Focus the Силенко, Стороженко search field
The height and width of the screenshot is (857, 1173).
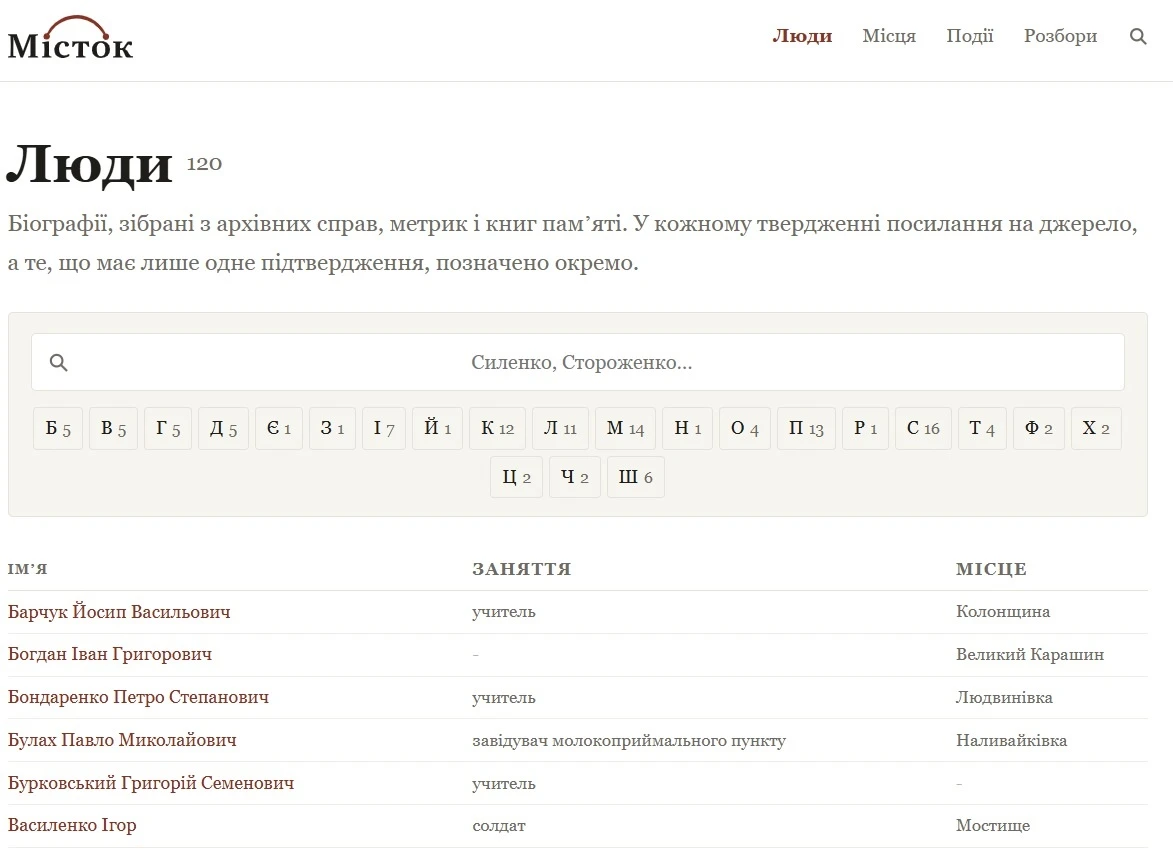[578, 362]
